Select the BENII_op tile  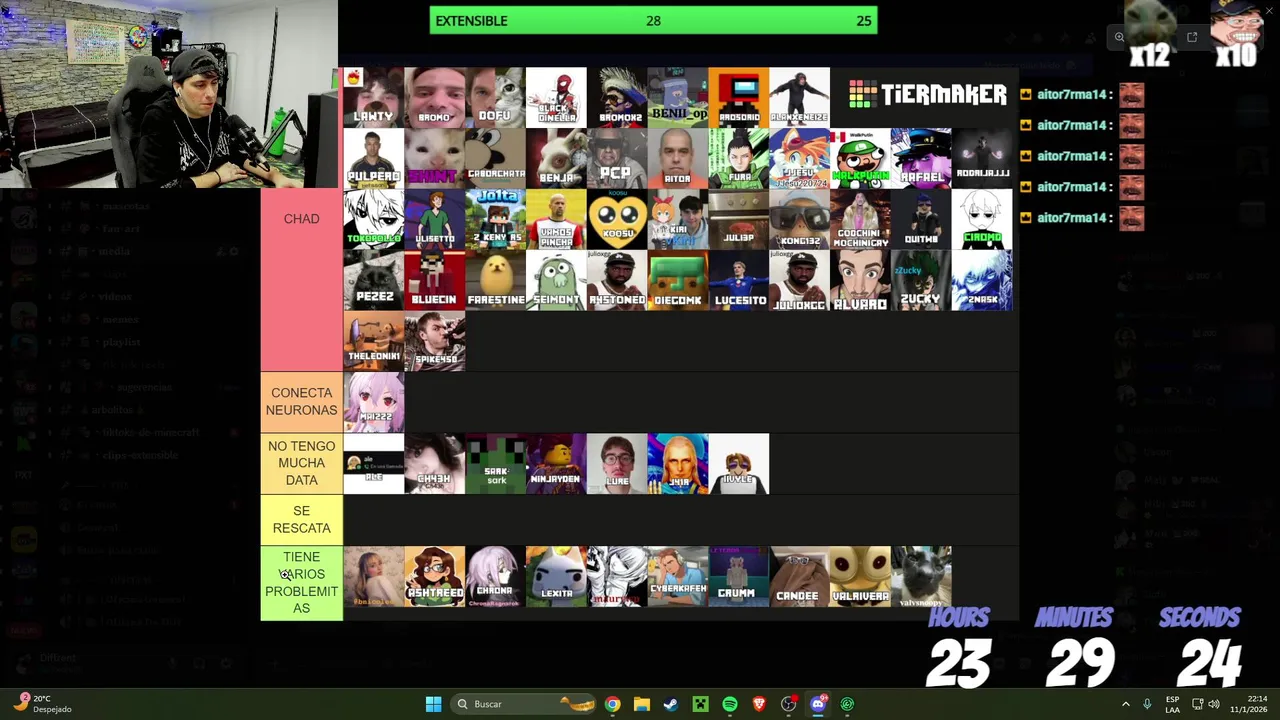[x=678, y=97]
